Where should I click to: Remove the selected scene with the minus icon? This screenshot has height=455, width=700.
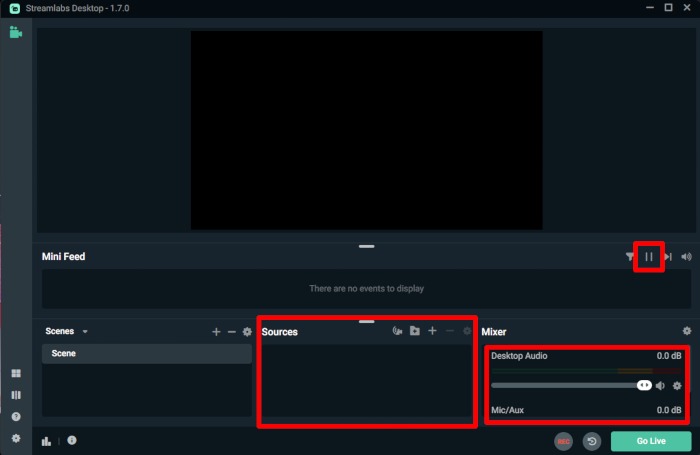point(232,331)
